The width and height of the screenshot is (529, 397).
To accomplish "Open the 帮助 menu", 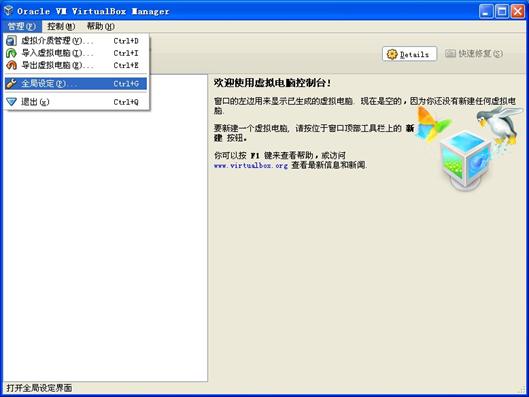I will [101, 26].
